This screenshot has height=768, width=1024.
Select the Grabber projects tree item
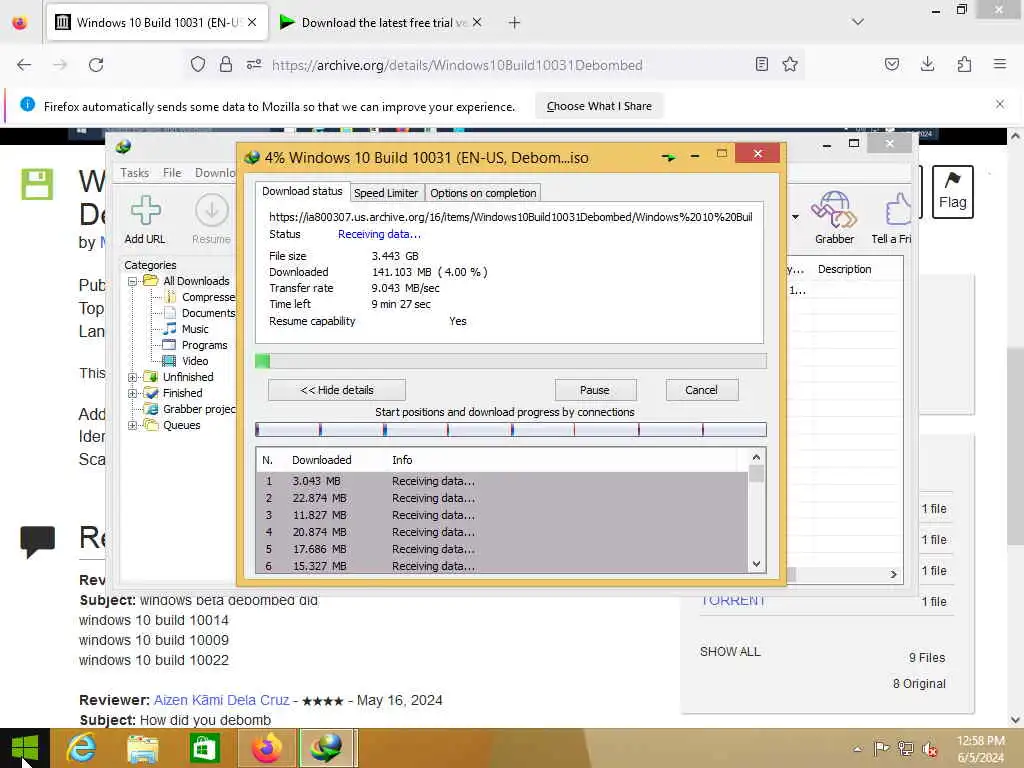[x=199, y=409]
